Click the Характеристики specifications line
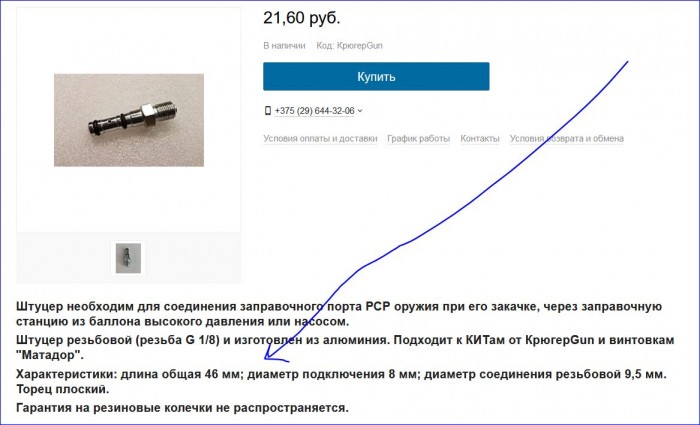The image size is (700, 425). (x=341, y=374)
